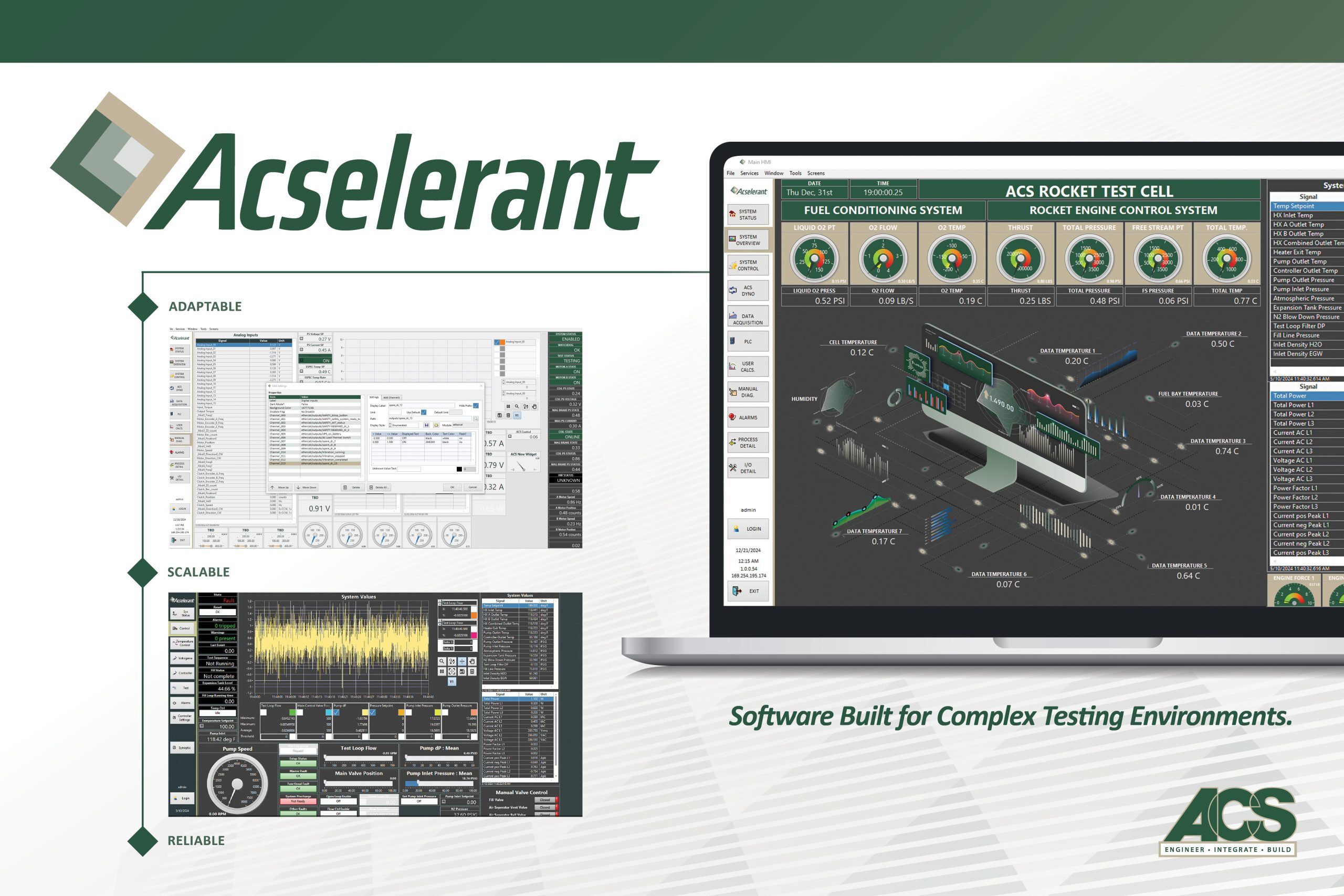Open the Test Loop Flow cursor selector beside the orange swatch
This screenshot has width=1344, height=896.
(x=457, y=603)
